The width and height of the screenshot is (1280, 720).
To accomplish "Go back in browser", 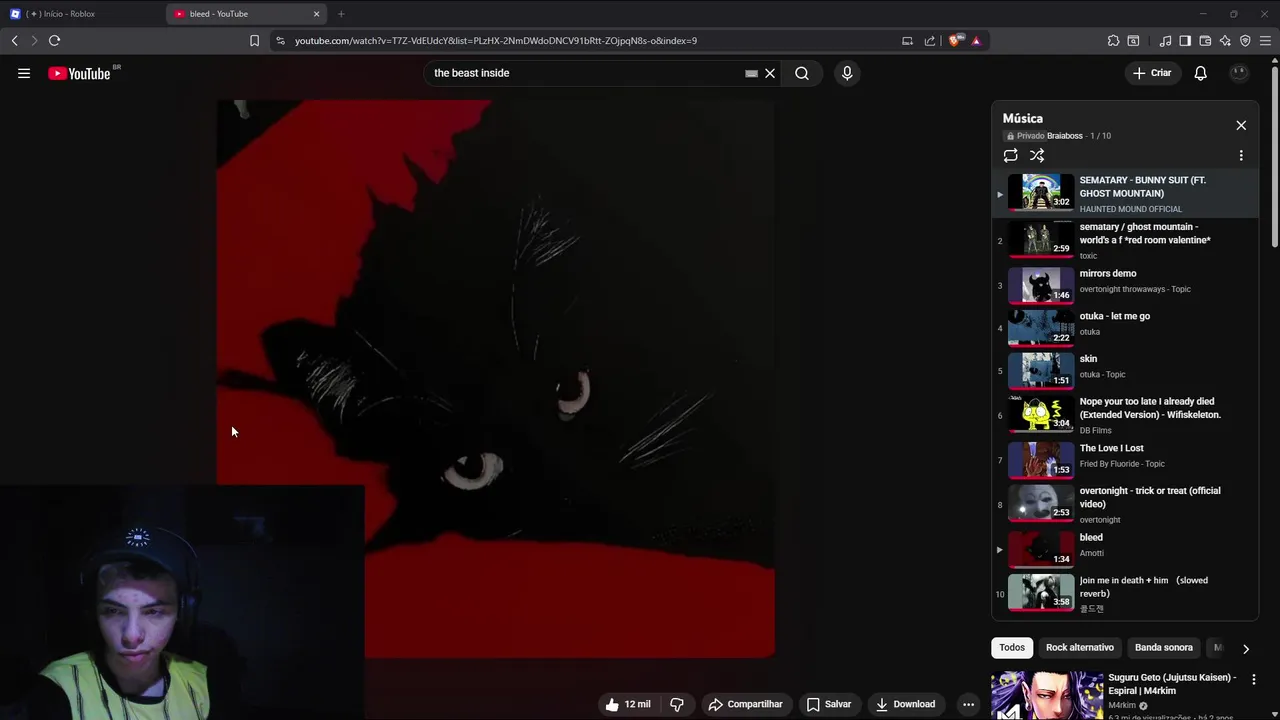I will tap(14, 41).
